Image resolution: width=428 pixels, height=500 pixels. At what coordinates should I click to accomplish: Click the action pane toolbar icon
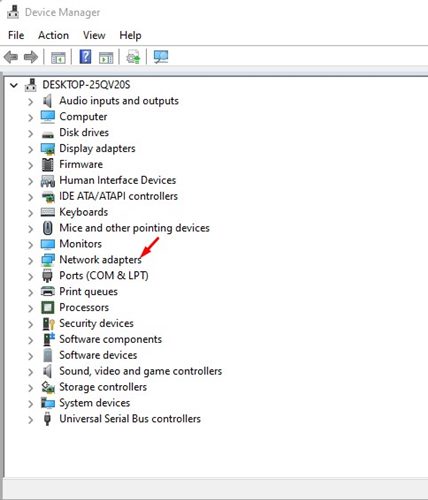(106, 58)
